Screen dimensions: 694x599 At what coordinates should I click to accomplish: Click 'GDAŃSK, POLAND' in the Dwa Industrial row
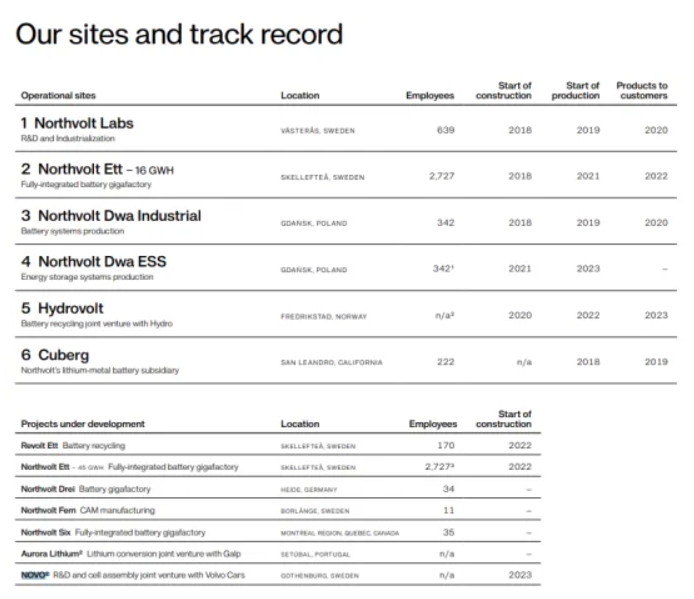point(313,223)
